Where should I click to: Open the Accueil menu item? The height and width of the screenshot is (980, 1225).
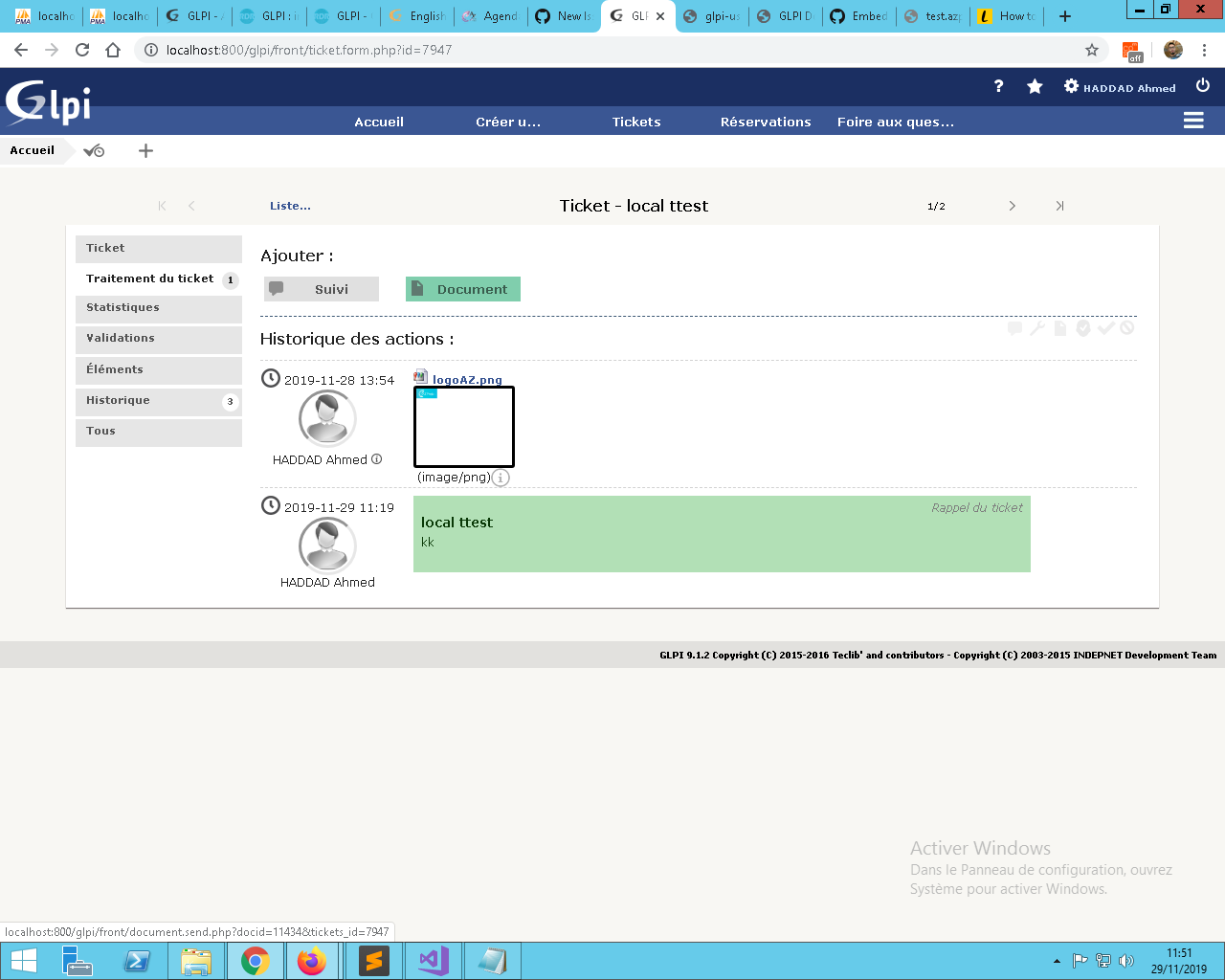tap(379, 122)
